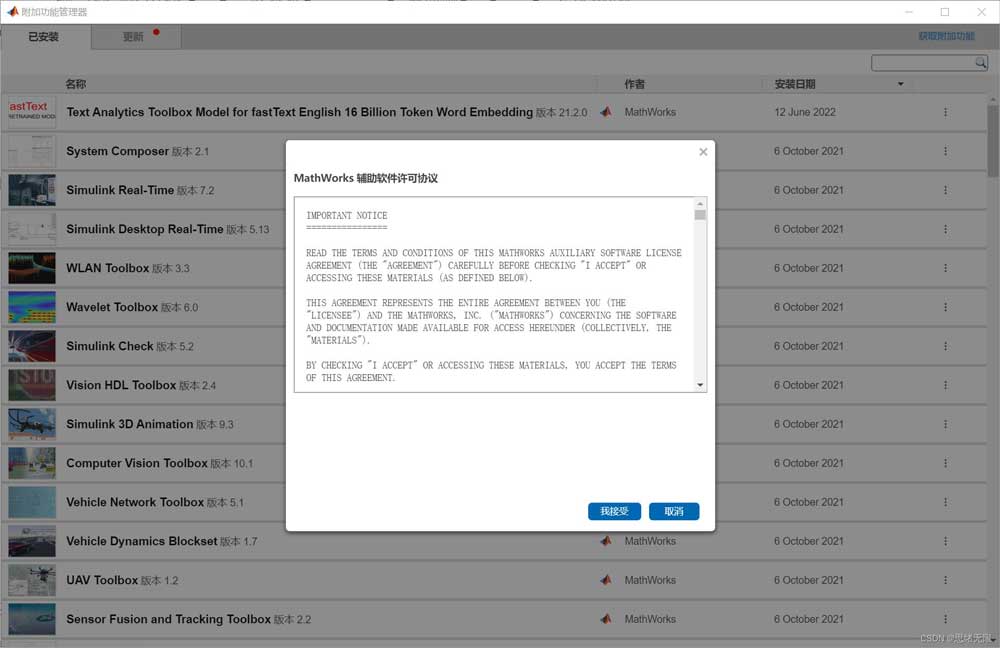Viewport: 1000px width, 648px height.
Task: Click the Simulink 3D Animation thumbnail
Action: click(x=32, y=424)
